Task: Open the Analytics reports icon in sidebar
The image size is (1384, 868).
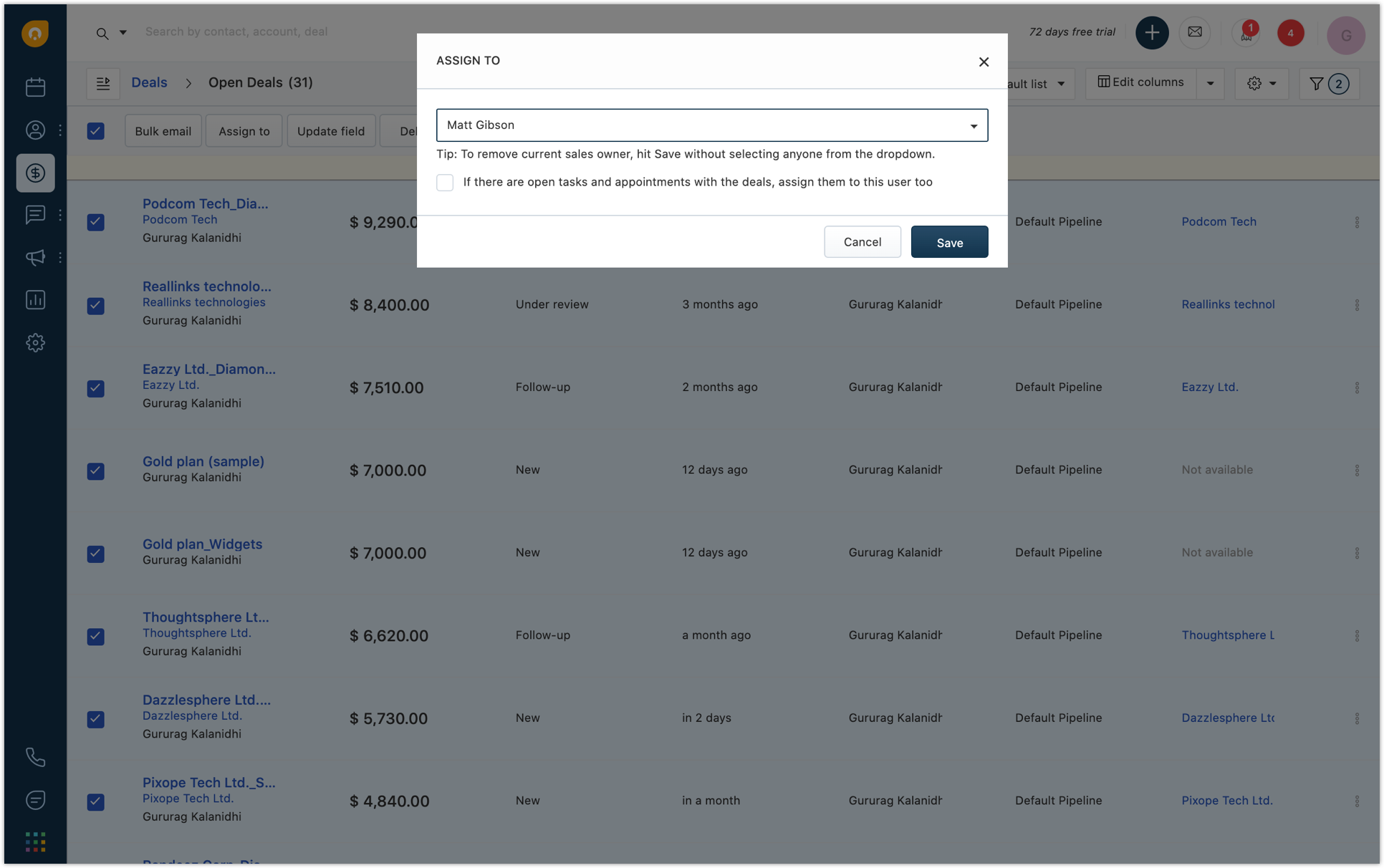Action: coord(35,299)
